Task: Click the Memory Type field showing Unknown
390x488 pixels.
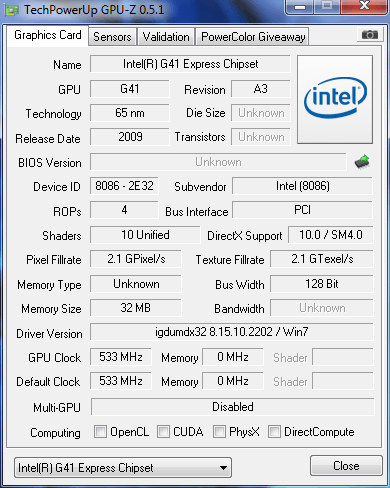Action: coord(136,284)
